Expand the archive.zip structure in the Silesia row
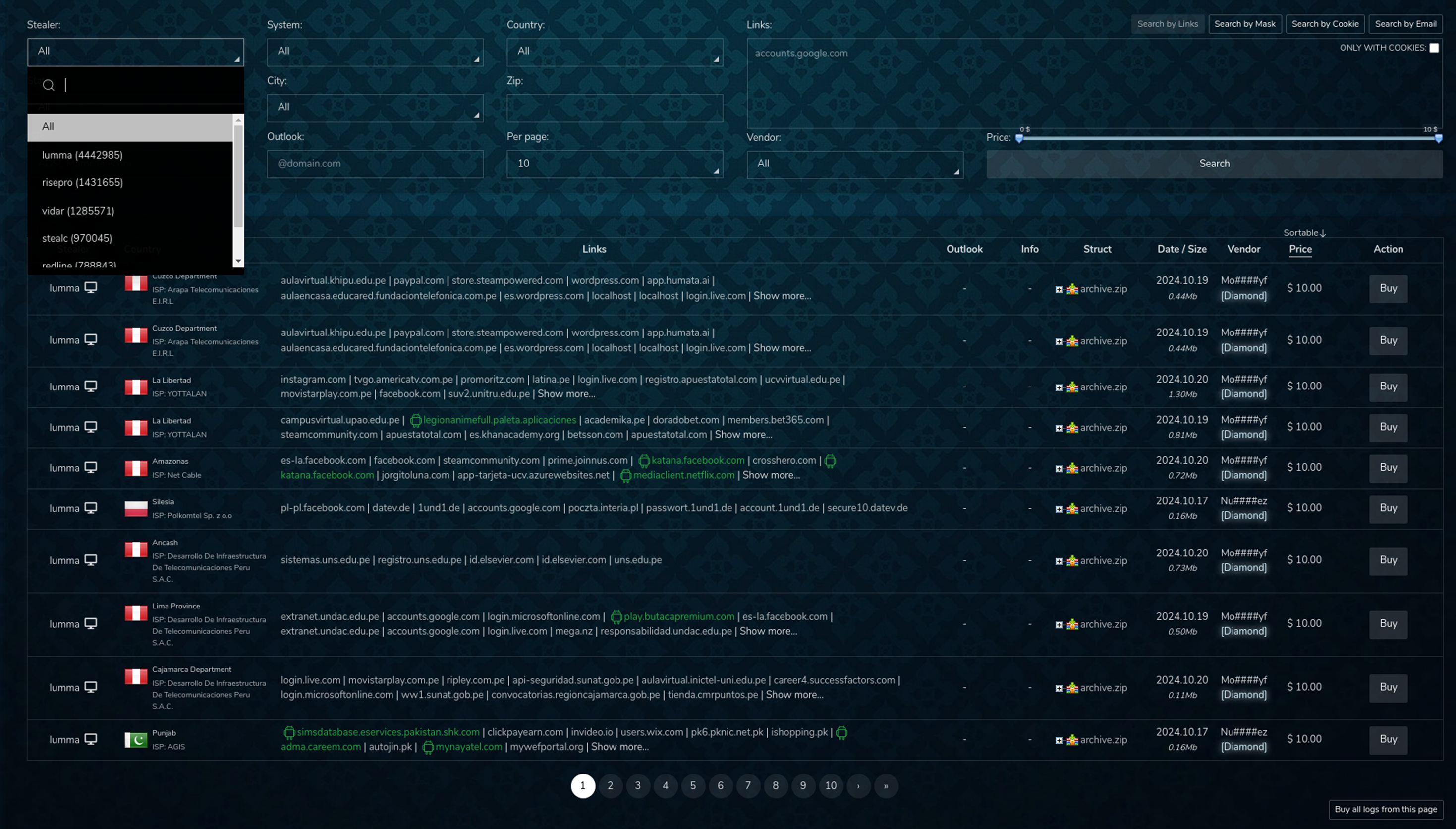This screenshot has height=829, width=1456. tap(1059, 509)
